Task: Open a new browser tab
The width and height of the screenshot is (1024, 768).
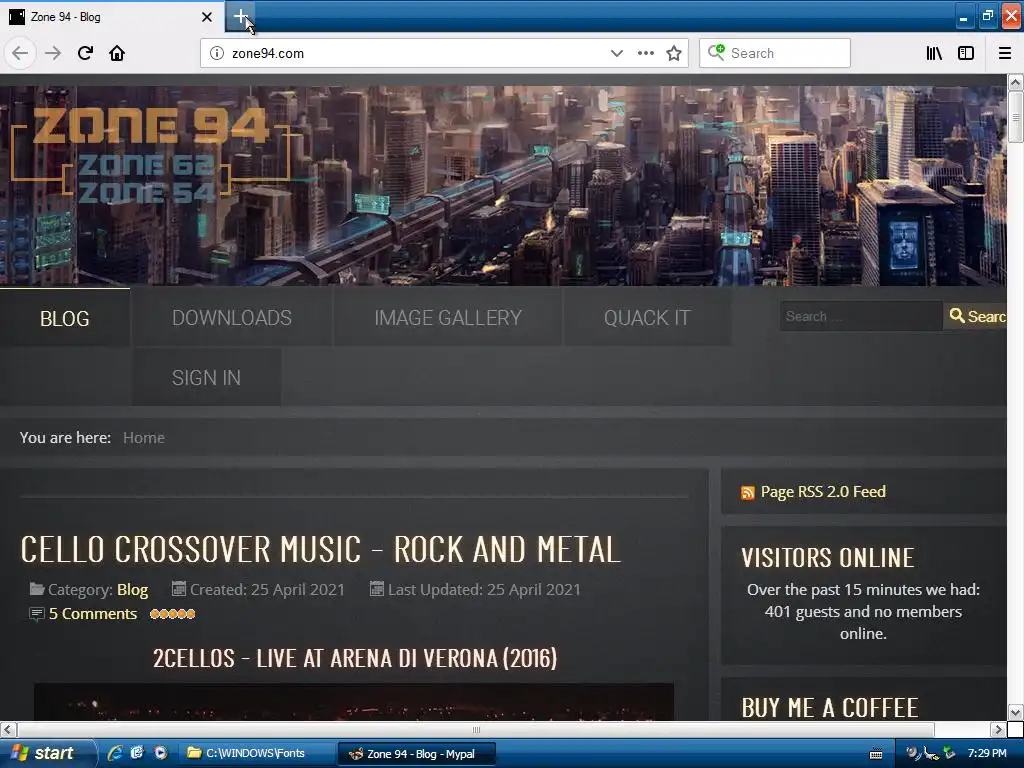Action: click(x=240, y=16)
